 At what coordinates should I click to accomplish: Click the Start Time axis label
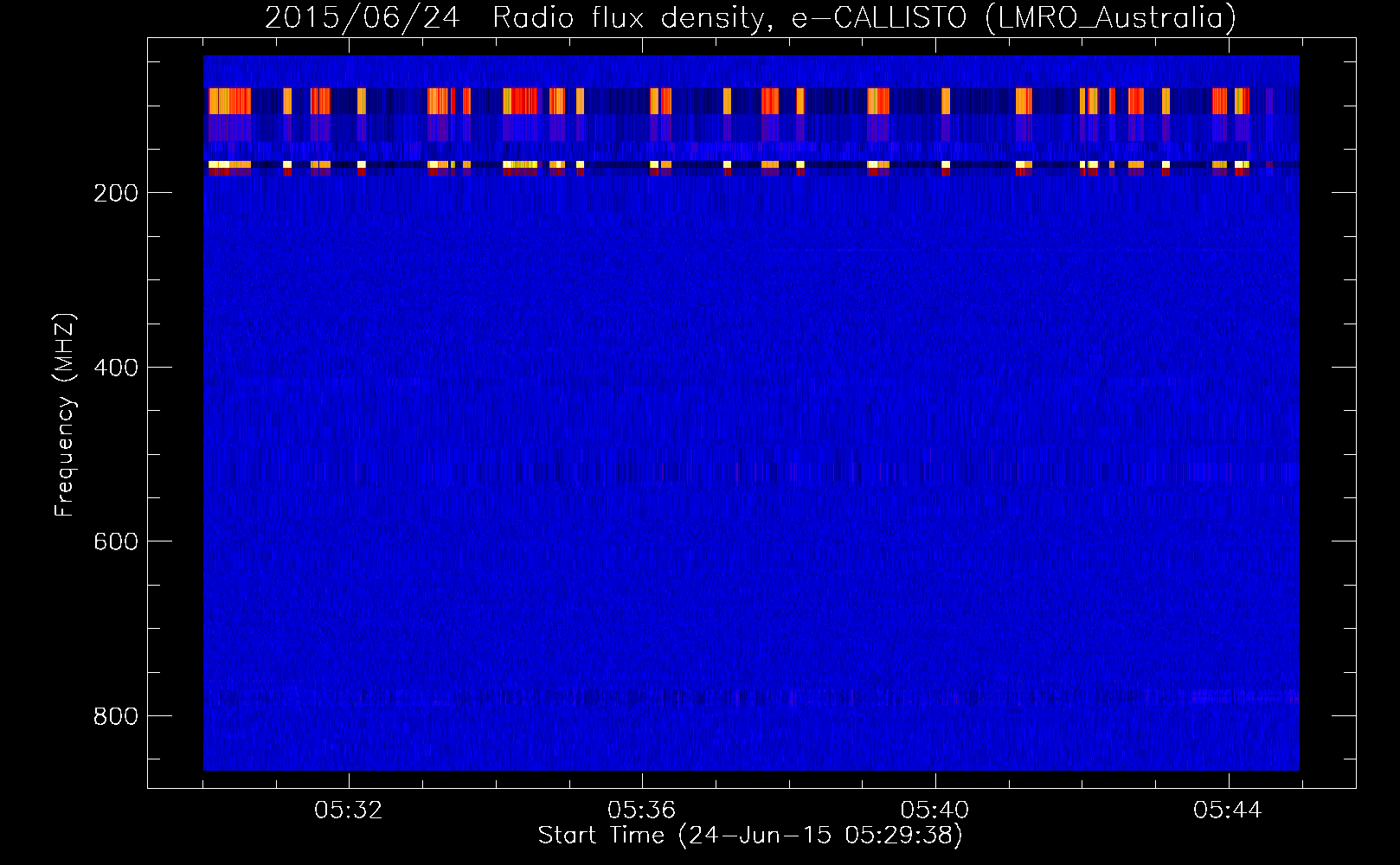750,836
